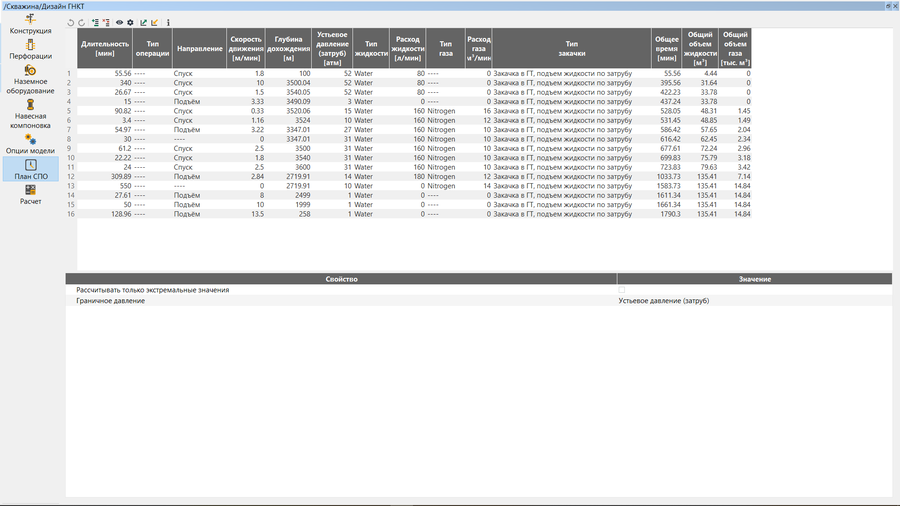The height and width of the screenshot is (506, 900).
Task: Open the Расчет section
Action: click(30, 194)
